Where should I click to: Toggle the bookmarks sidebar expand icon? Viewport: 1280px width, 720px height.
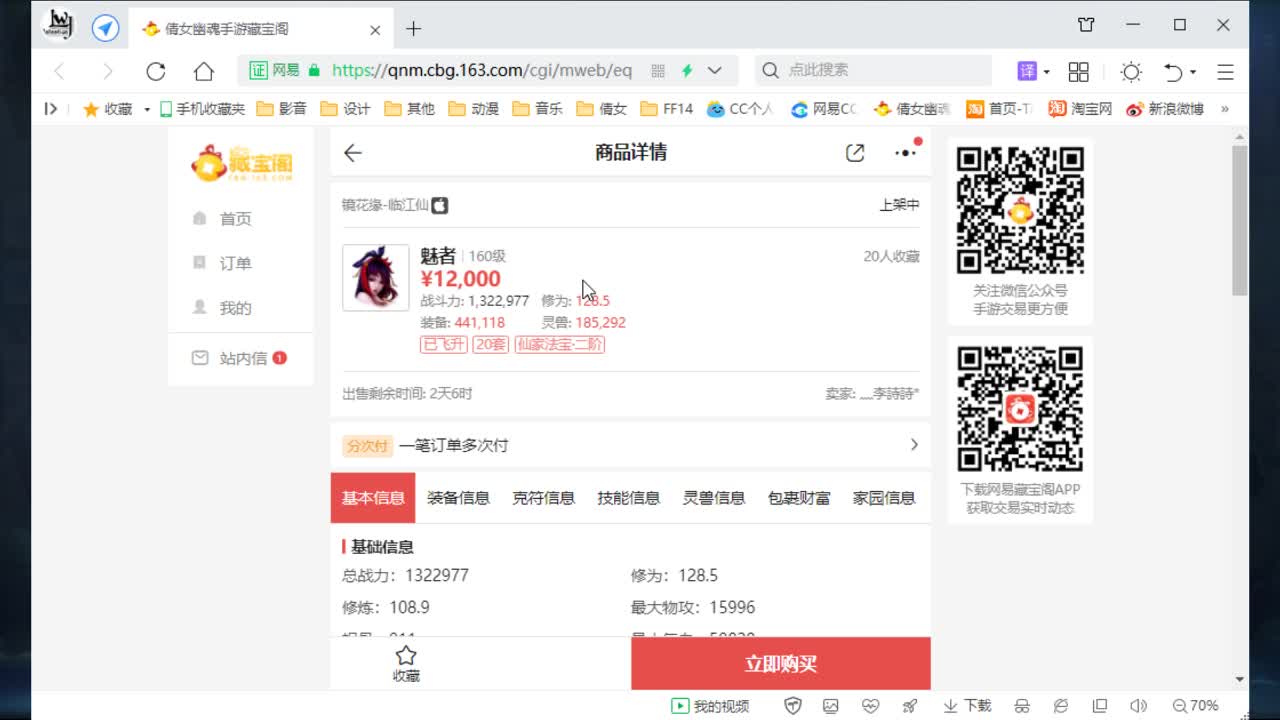point(50,109)
